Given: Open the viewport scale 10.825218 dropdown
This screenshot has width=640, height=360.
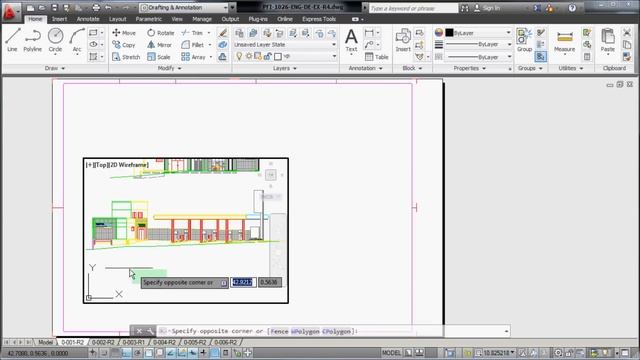Looking at the screenshot, I should pos(499,353).
